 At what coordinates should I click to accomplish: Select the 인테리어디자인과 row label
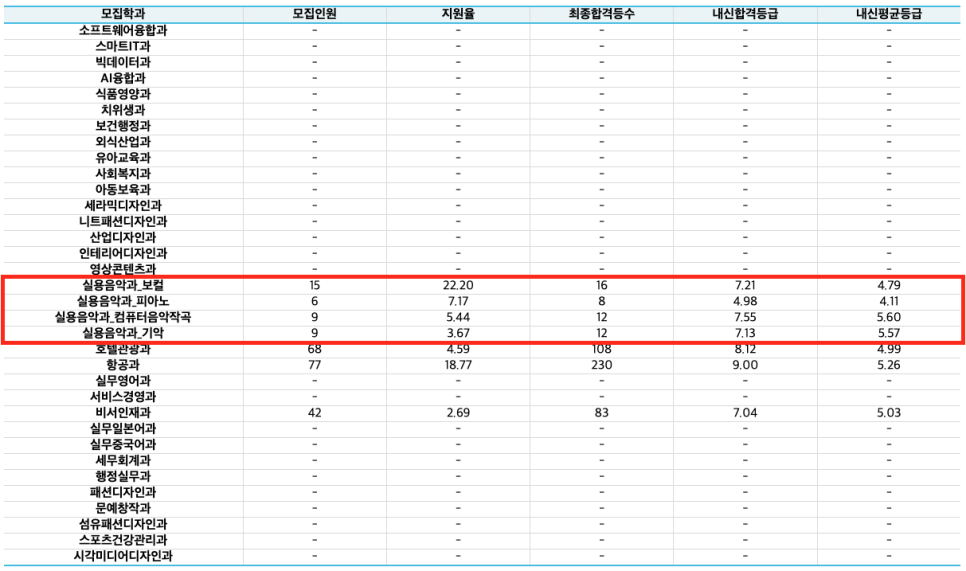[123, 253]
